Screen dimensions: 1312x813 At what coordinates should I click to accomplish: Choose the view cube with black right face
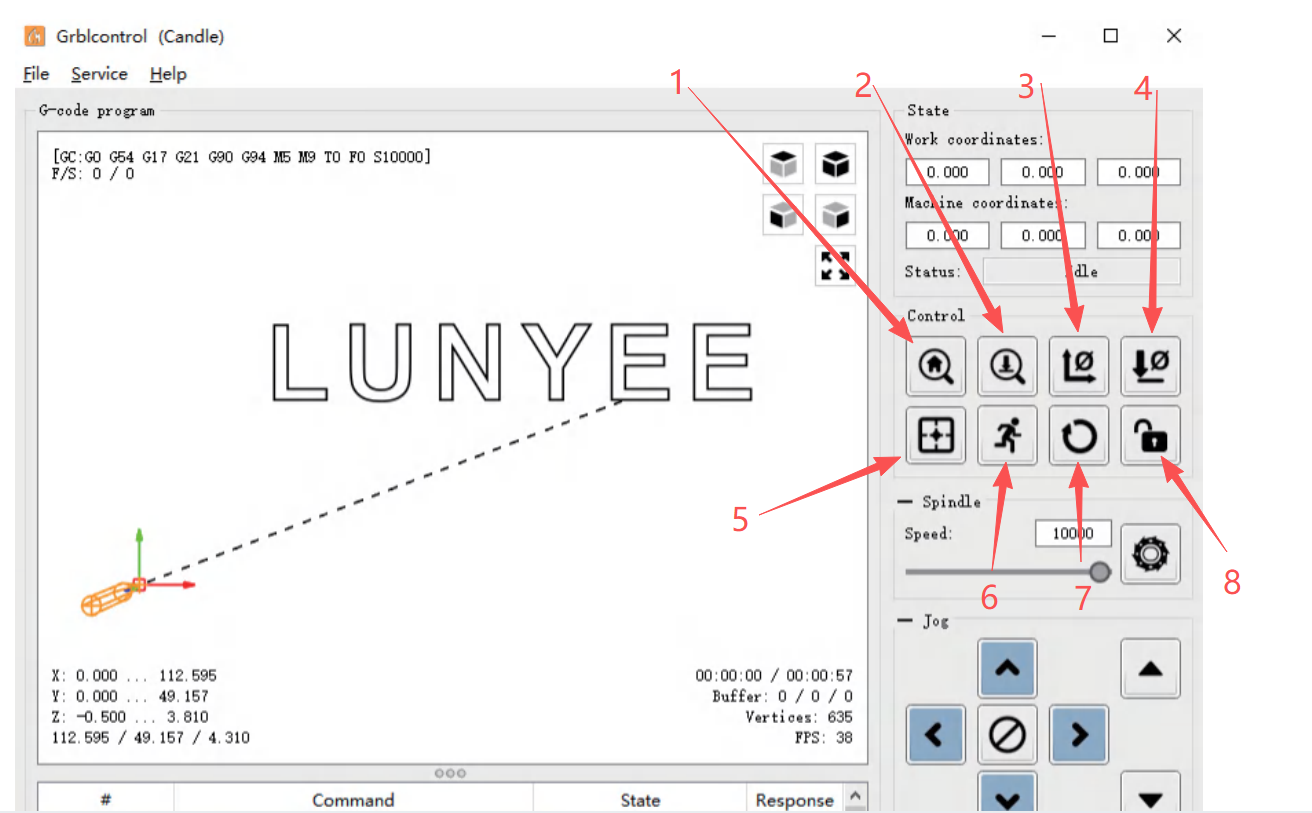pos(835,214)
